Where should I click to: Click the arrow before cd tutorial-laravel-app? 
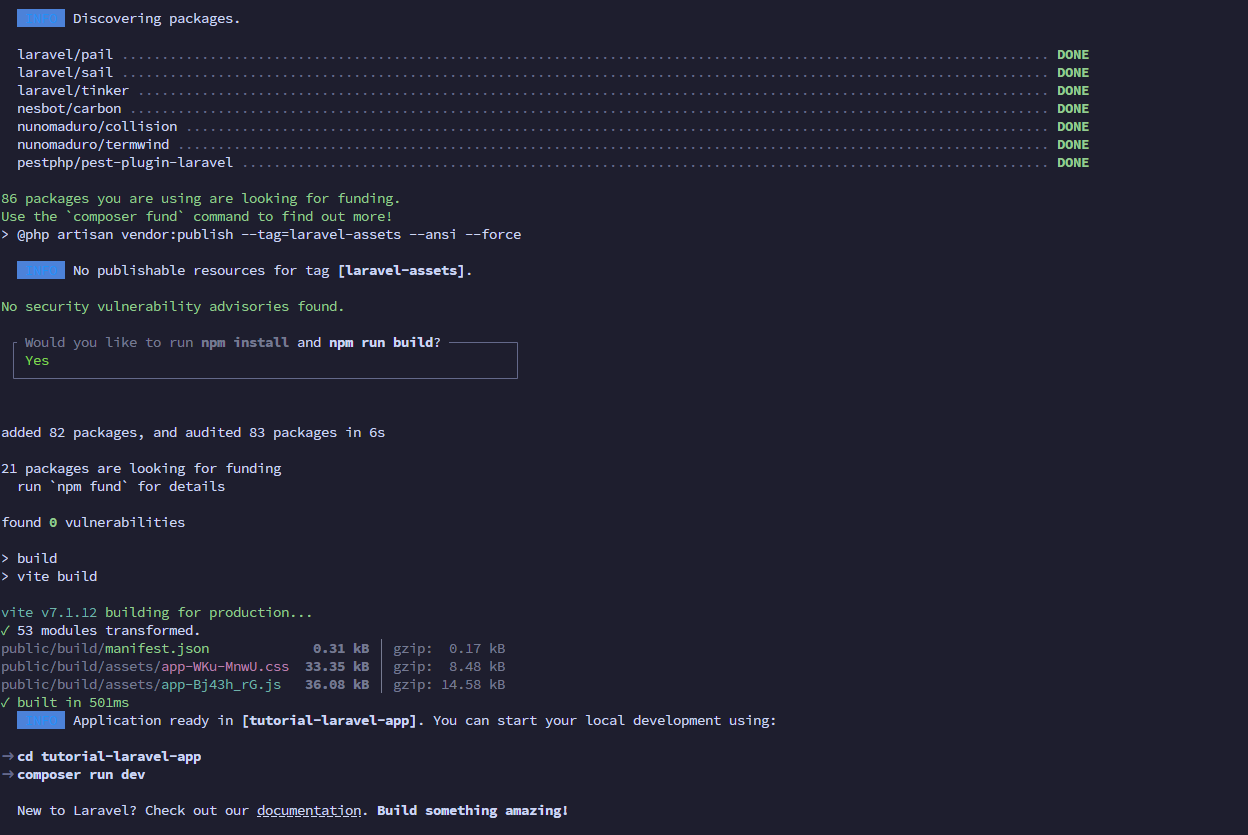7,757
